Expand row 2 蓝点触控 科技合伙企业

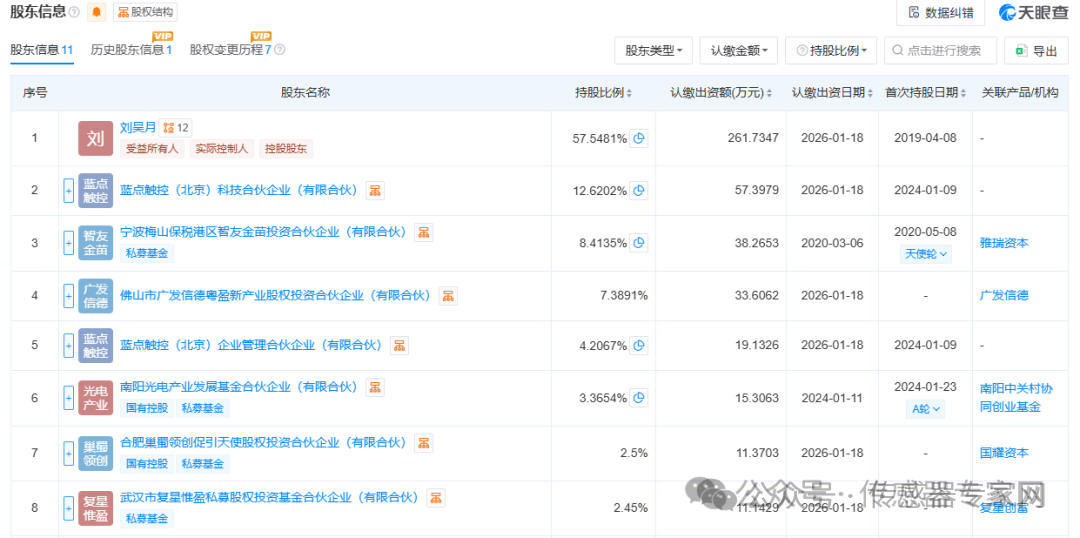pos(68,191)
